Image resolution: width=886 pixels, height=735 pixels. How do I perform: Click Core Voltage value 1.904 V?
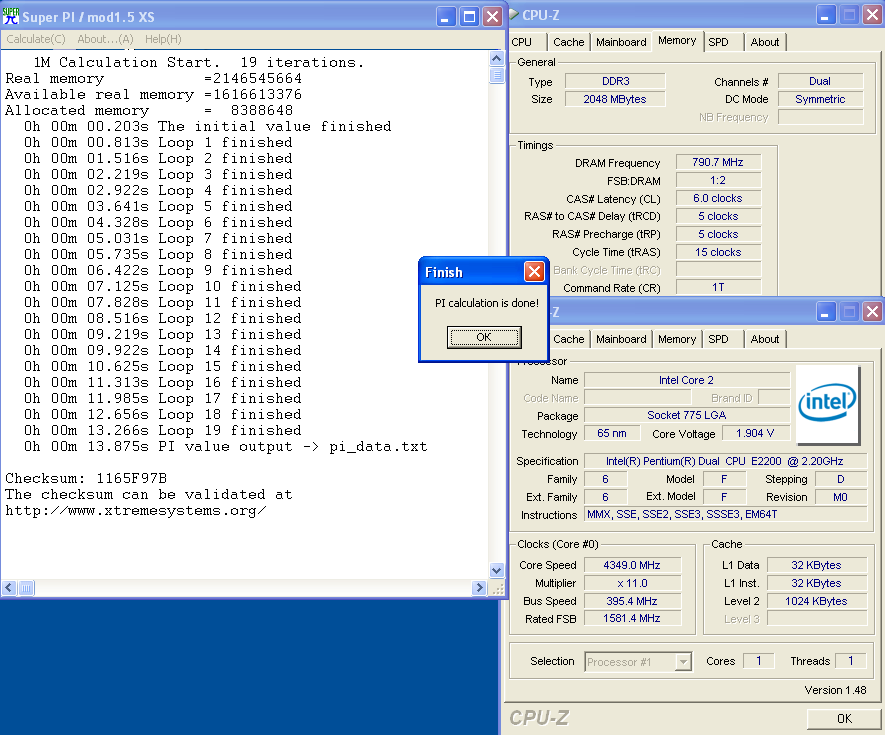click(754, 433)
